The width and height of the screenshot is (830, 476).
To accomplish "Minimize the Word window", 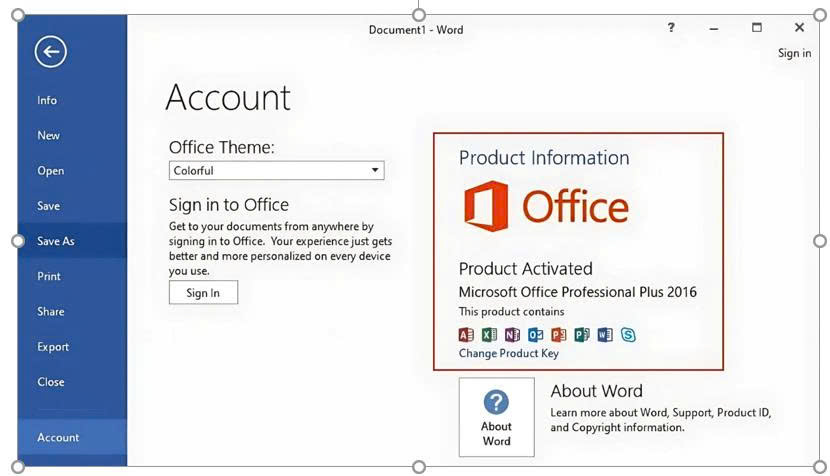I will tap(714, 28).
